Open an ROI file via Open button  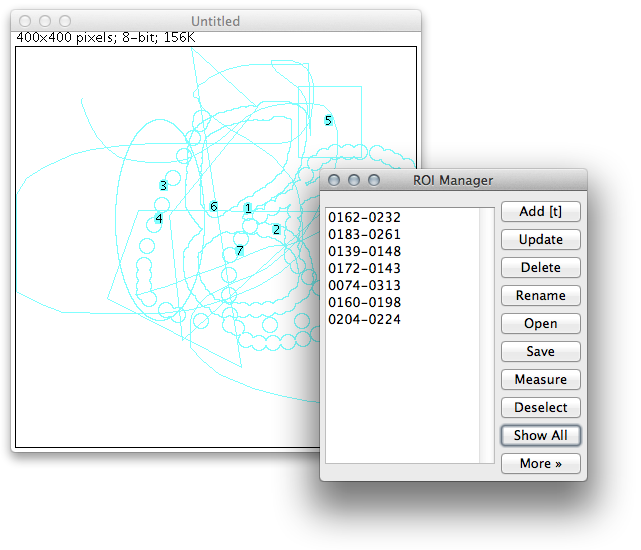(x=540, y=323)
